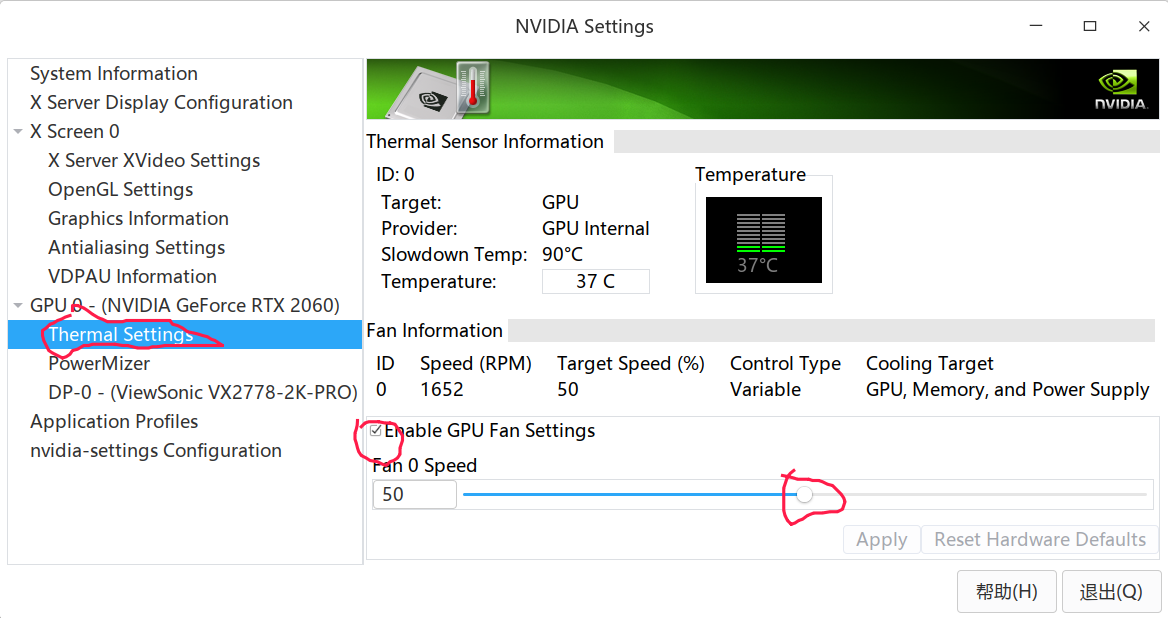Select the DP-0 ViewSonic display entry
Image resolution: width=1168 pixels, height=618 pixels.
click(x=202, y=393)
